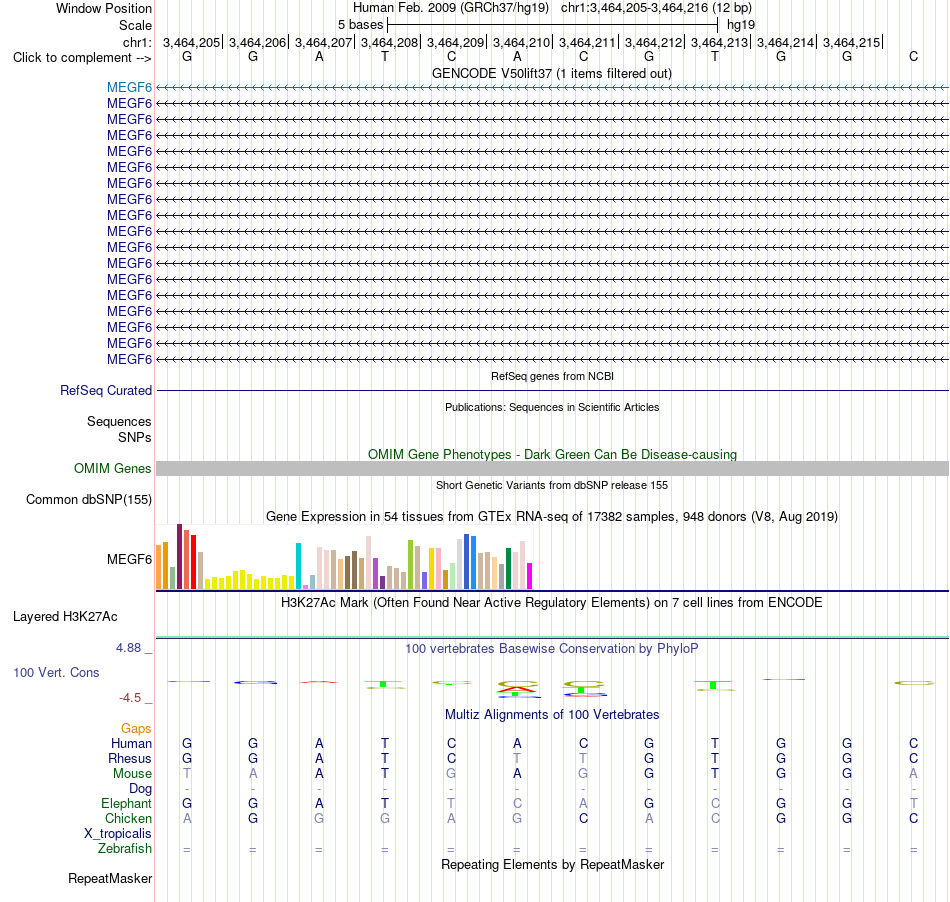Click the GTEx 'Gene Expression in 54 tissues' title
Image resolution: width=950 pixels, height=902 pixels.
(552, 517)
